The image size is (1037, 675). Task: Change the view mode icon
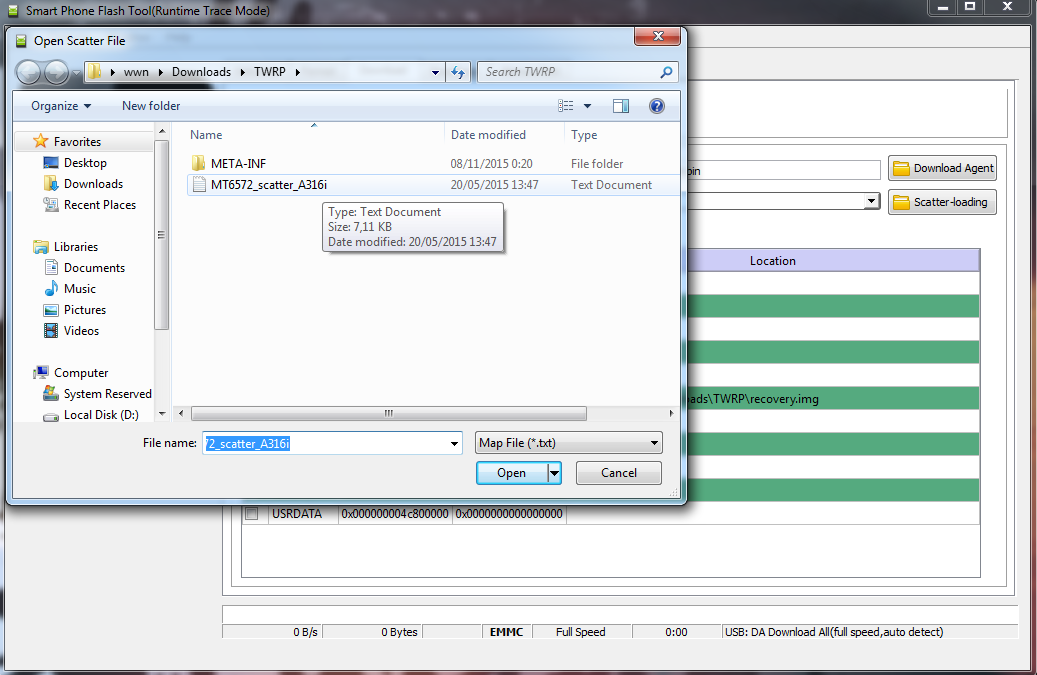point(565,106)
